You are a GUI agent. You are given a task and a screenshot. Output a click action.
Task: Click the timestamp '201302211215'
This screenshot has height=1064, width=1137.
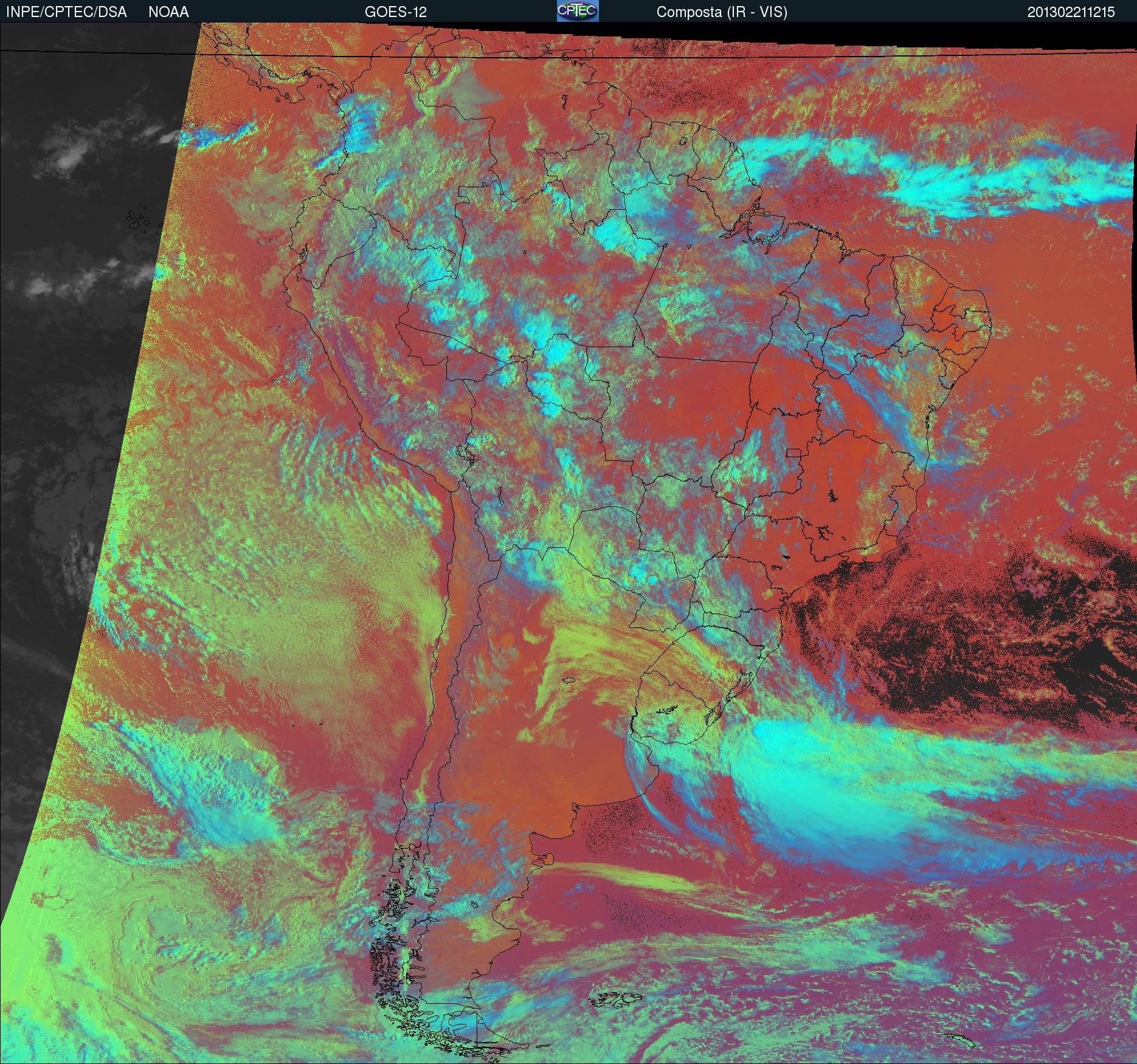pos(1071,12)
